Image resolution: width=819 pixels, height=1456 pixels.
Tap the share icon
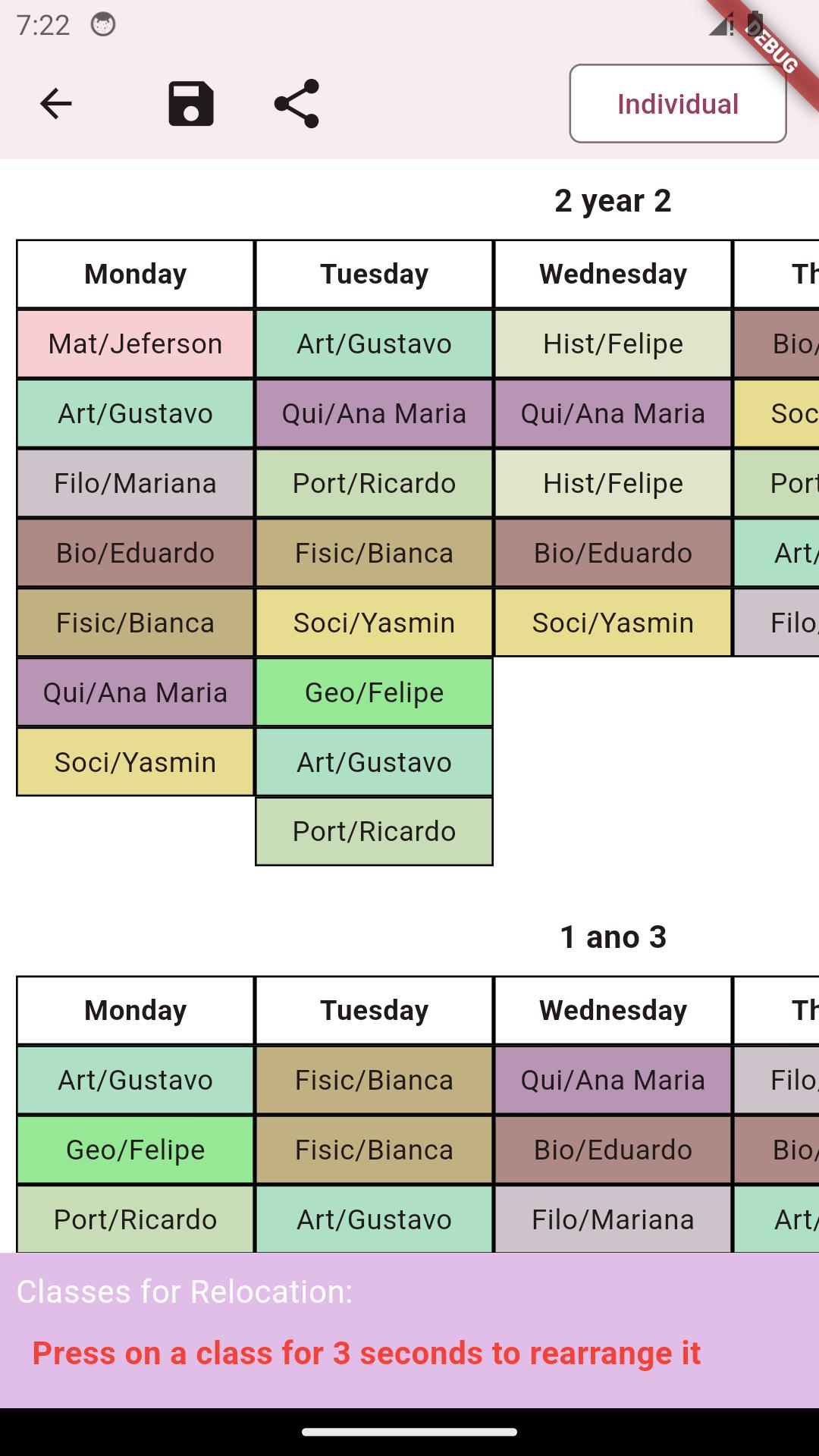point(297,104)
